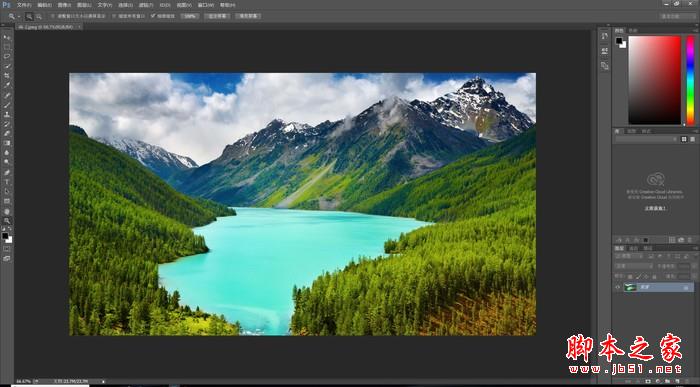
Task: Click the 适合屏幕 button
Action: tap(217, 16)
